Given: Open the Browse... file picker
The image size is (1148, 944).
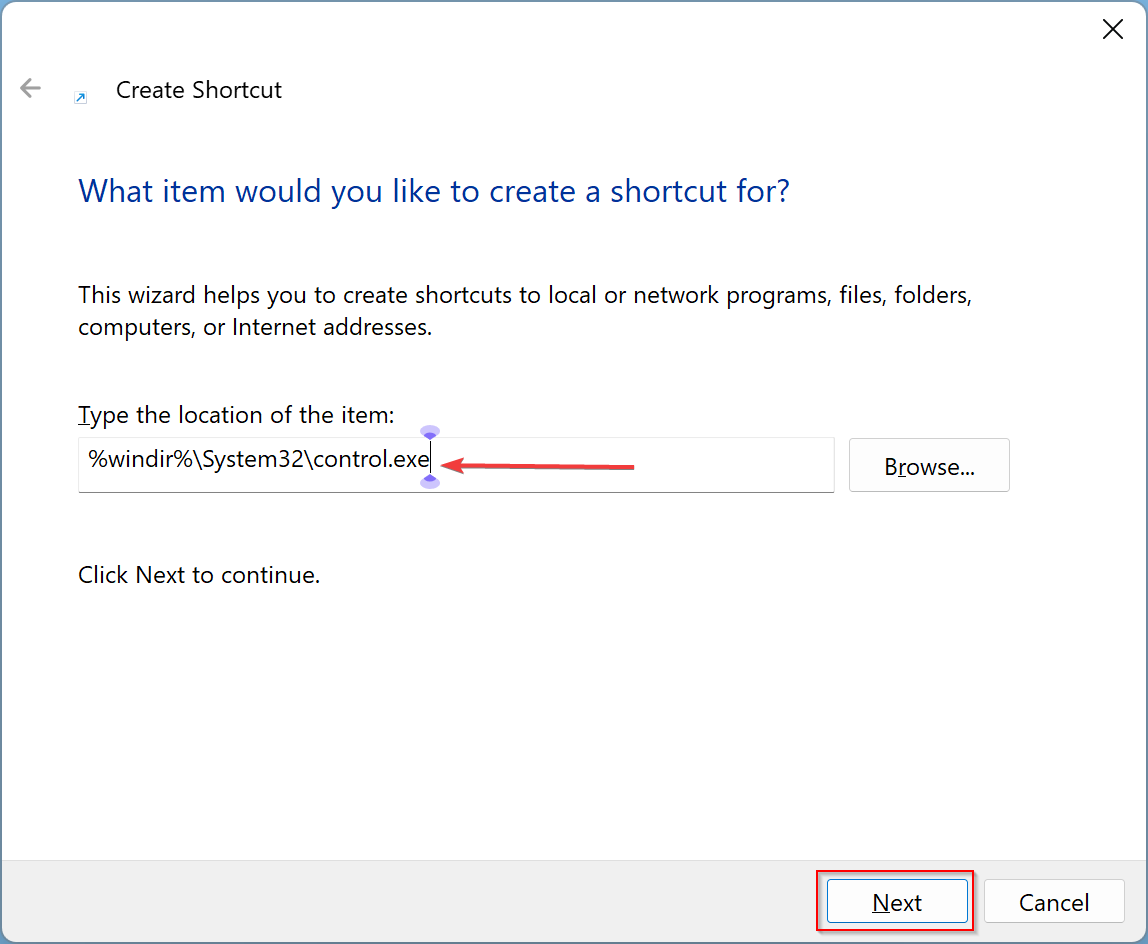Looking at the screenshot, I should [x=929, y=466].
